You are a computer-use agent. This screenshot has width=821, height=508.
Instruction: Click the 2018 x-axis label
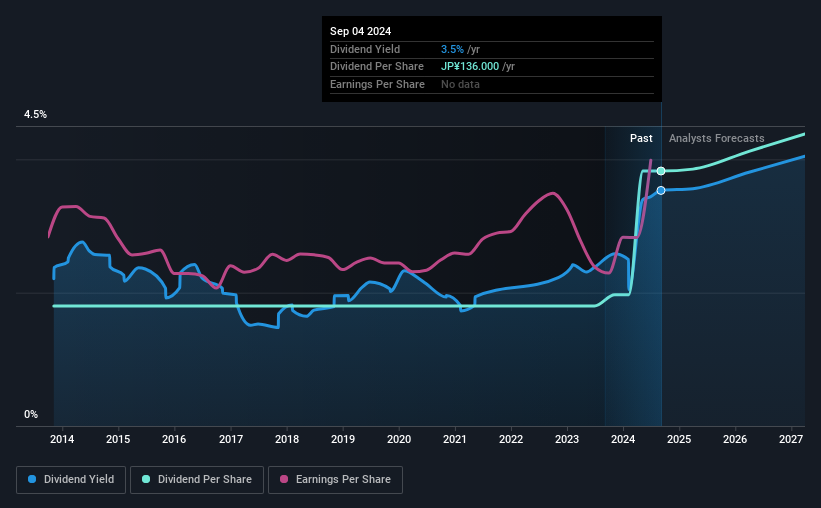tap(287, 439)
